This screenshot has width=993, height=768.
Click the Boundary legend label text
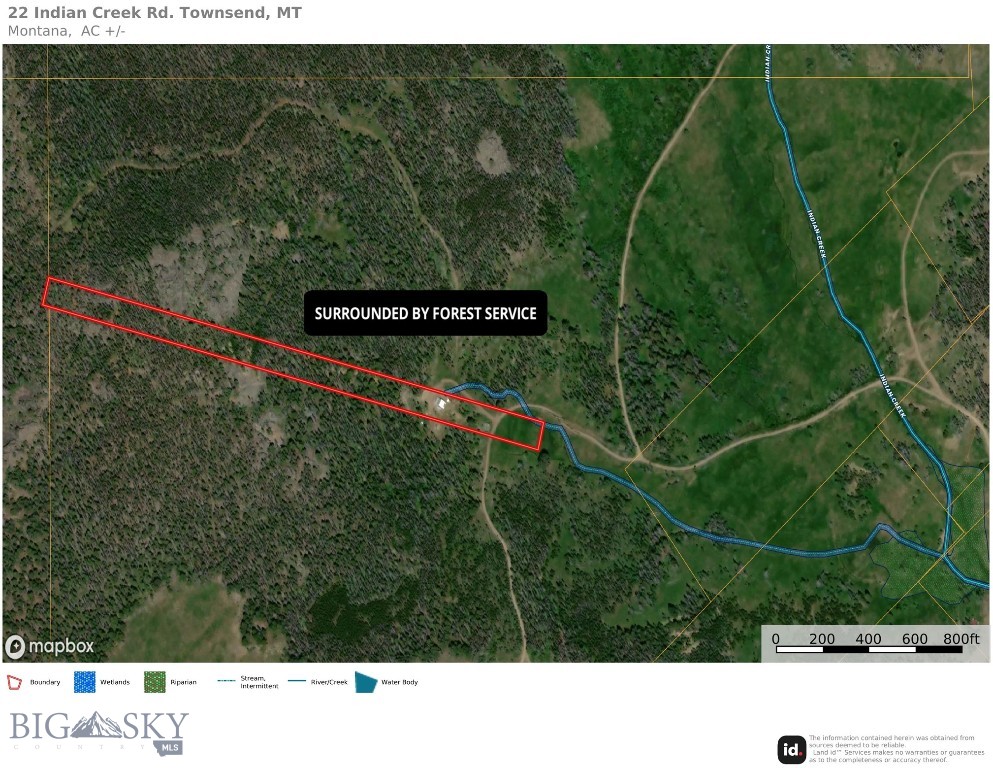pos(45,682)
